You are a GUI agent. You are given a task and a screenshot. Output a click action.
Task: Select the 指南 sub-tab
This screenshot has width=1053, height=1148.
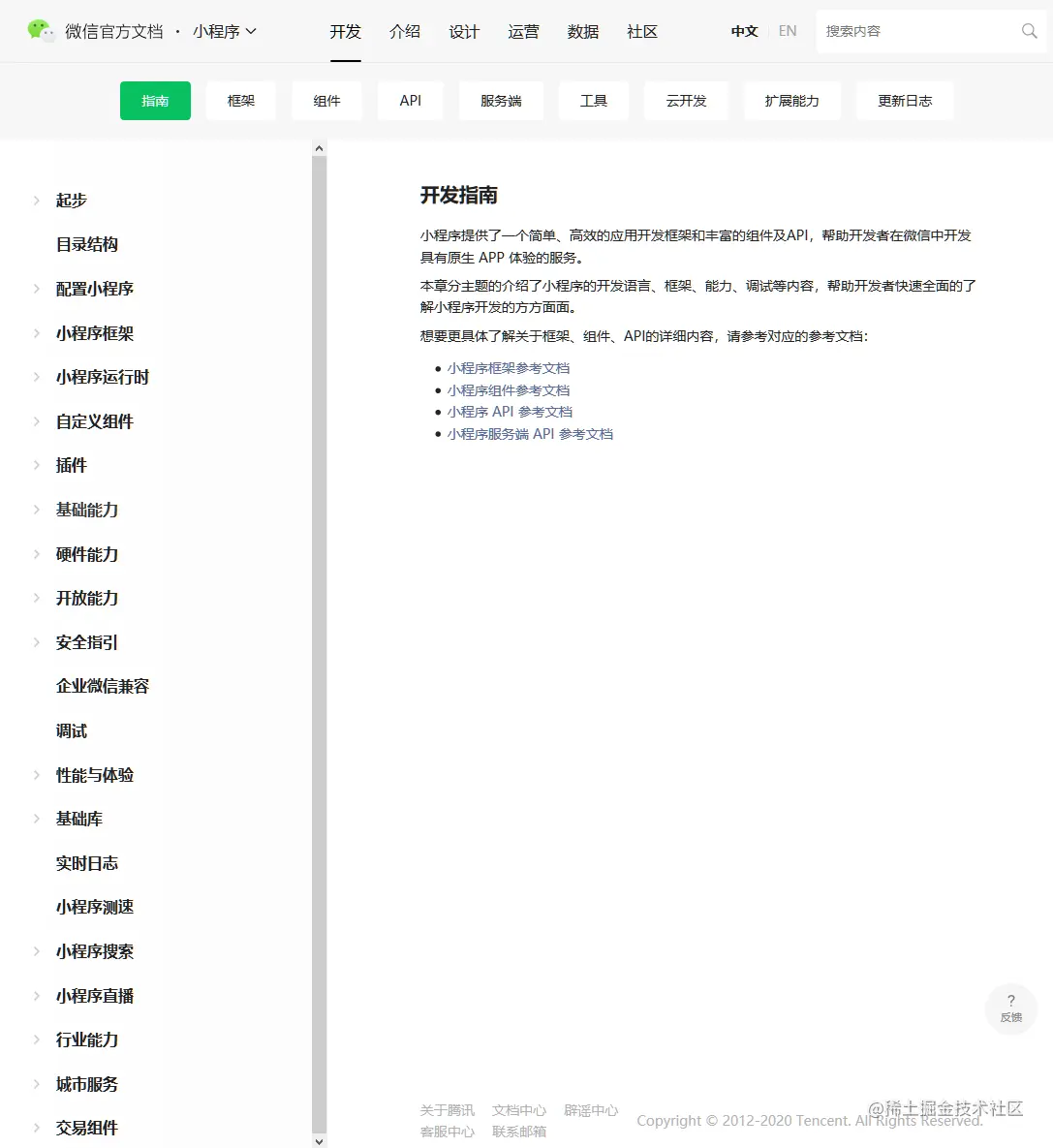(x=155, y=101)
